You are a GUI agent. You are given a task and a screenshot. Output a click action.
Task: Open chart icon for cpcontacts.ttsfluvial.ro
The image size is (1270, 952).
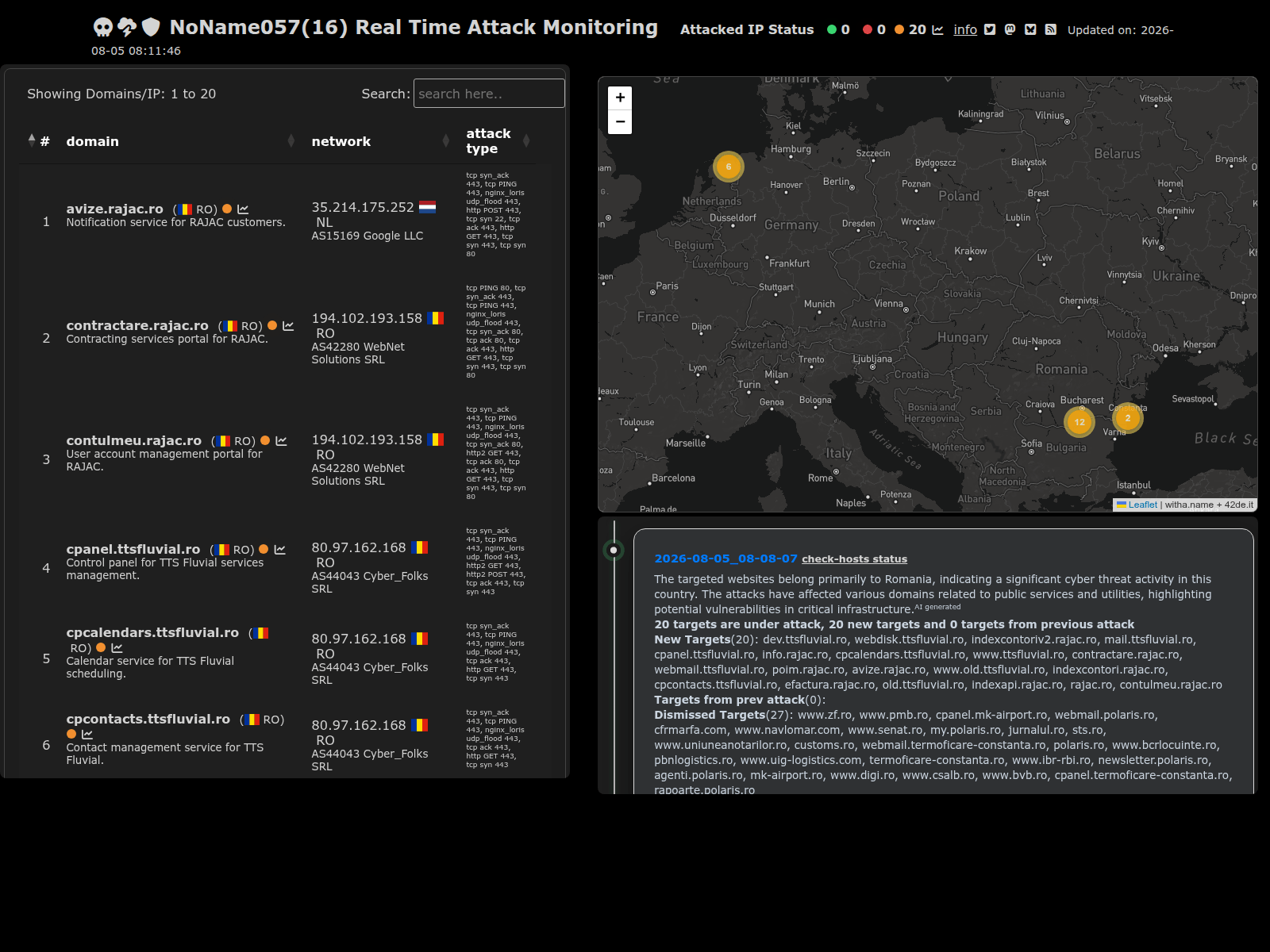click(87, 735)
